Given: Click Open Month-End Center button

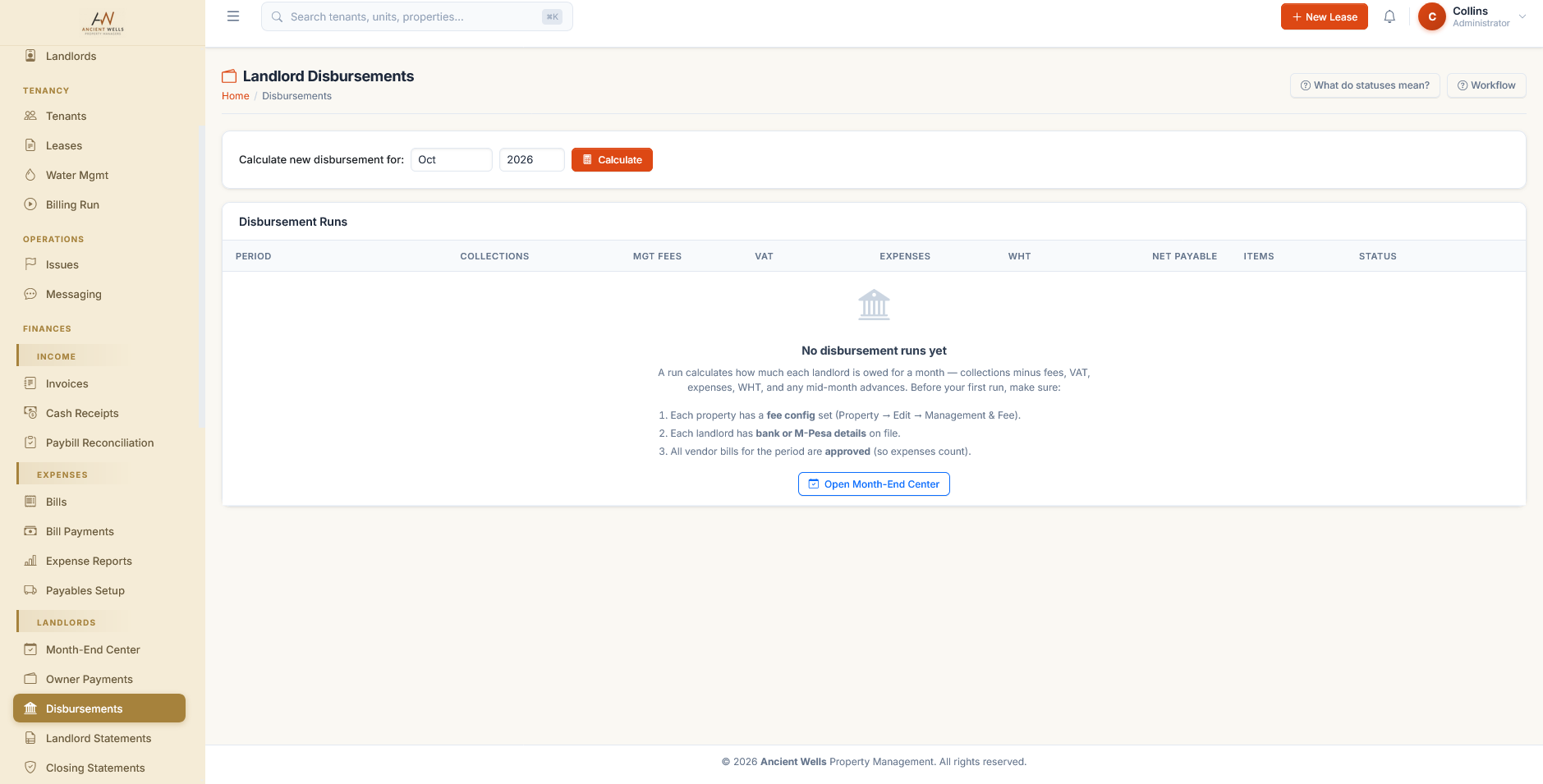Looking at the screenshot, I should 874,484.
